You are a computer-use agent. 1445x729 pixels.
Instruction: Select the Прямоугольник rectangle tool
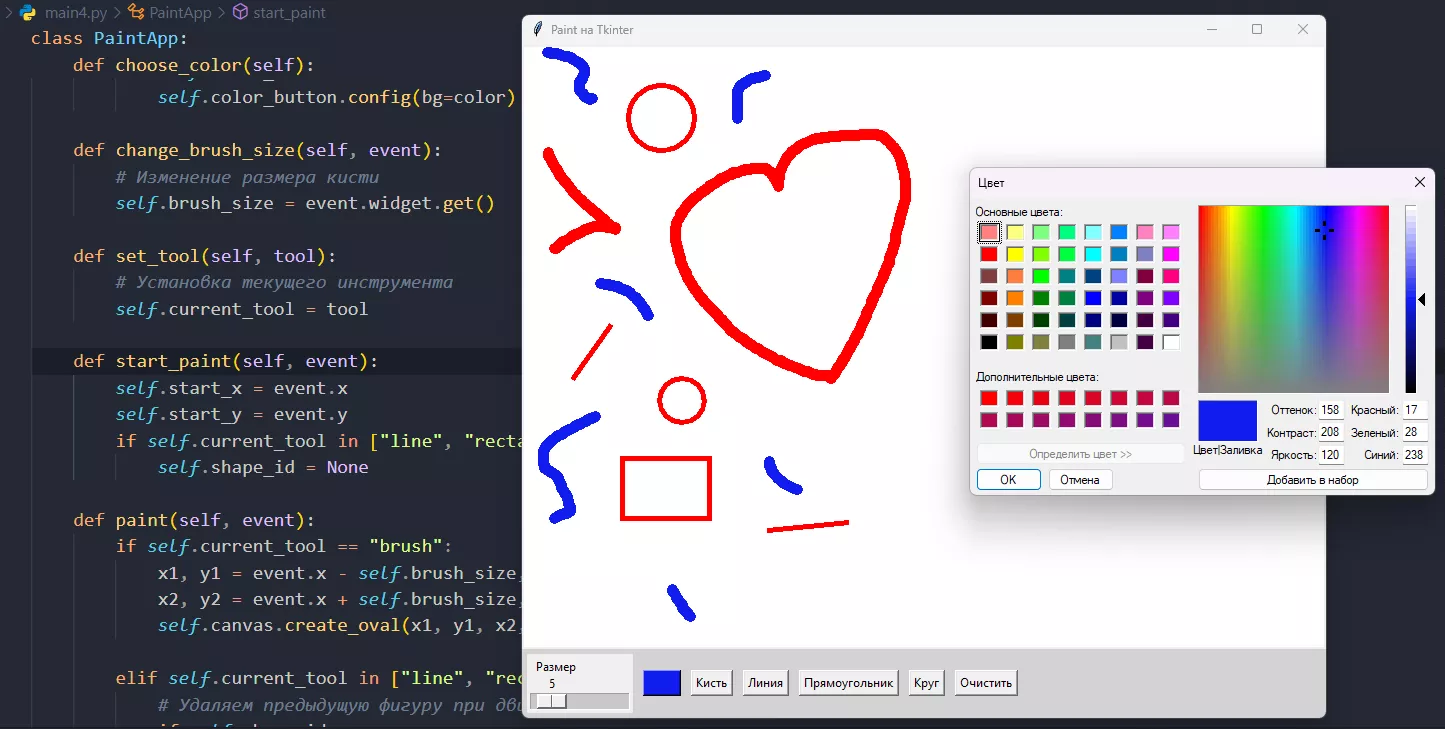click(848, 682)
